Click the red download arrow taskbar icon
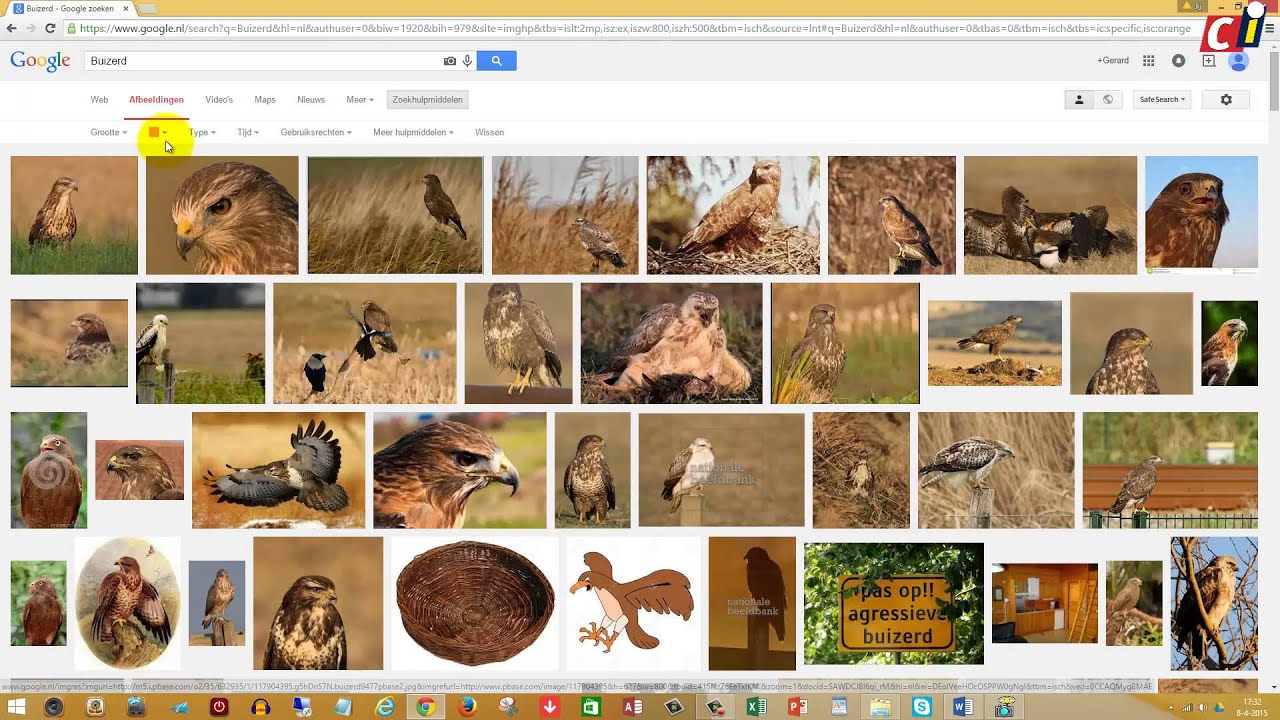Image resolution: width=1280 pixels, height=720 pixels. pyautogui.click(x=549, y=707)
